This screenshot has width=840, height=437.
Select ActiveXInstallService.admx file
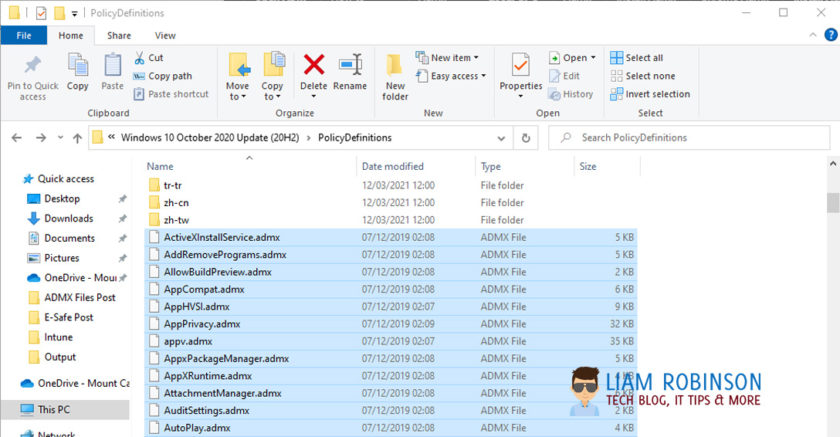pyautogui.click(x=391, y=237)
